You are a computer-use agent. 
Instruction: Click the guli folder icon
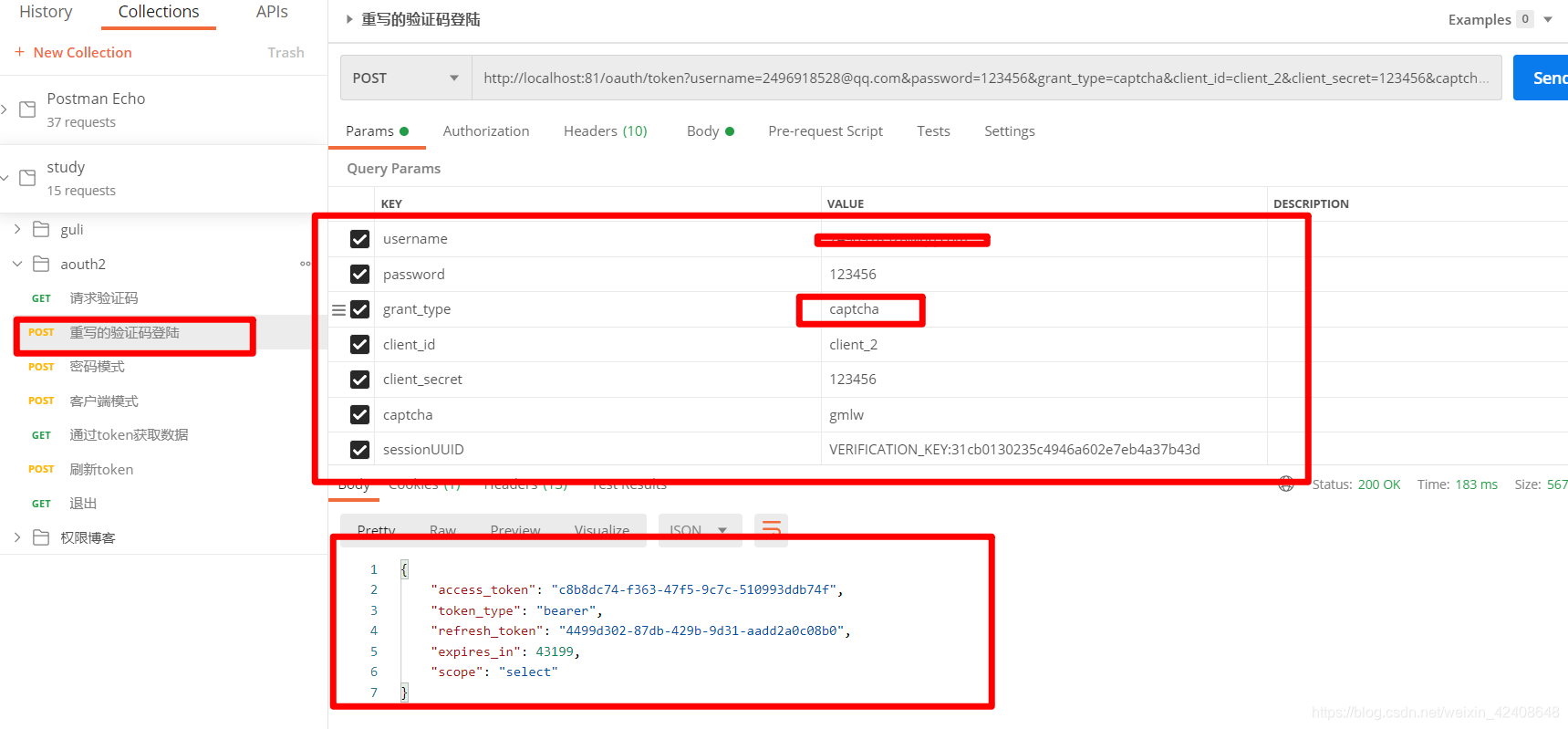tap(41, 229)
